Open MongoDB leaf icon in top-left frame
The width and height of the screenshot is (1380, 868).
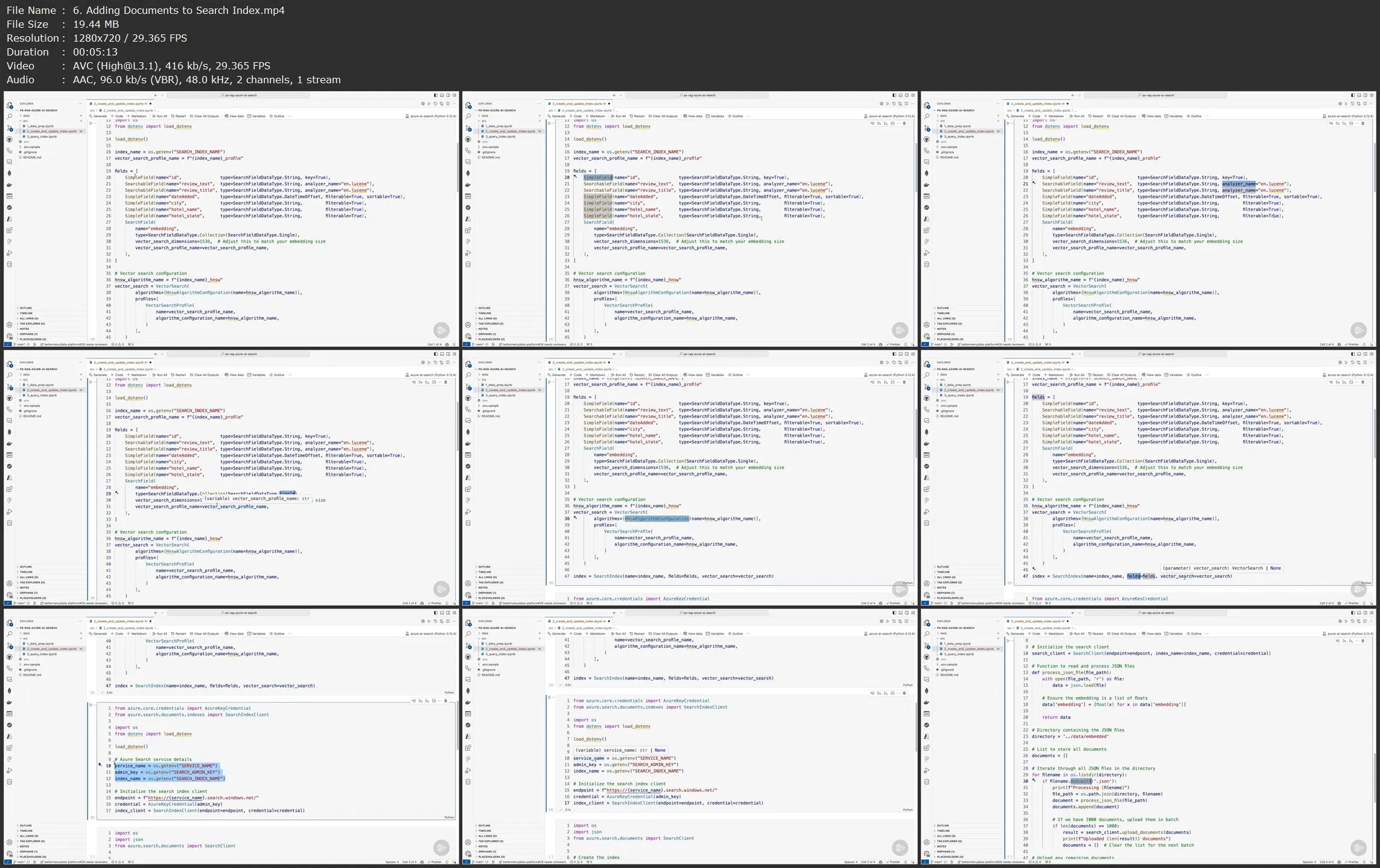click(x=10, y=173)
